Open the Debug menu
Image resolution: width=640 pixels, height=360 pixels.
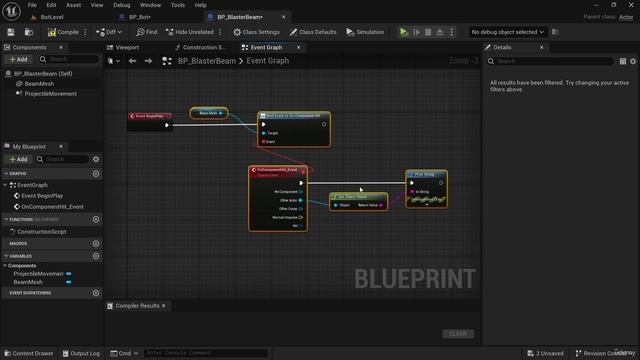pos(121,5)
